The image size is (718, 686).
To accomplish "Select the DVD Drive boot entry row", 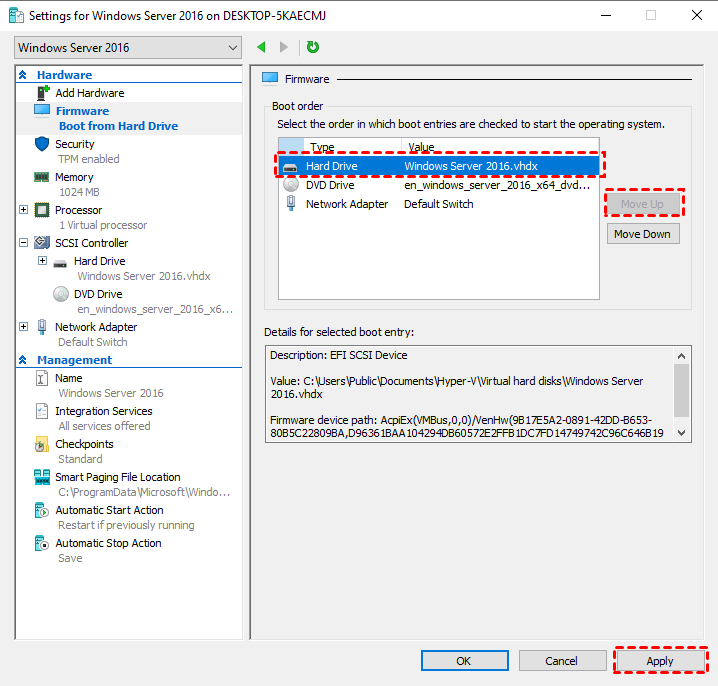I will (439, 185).
